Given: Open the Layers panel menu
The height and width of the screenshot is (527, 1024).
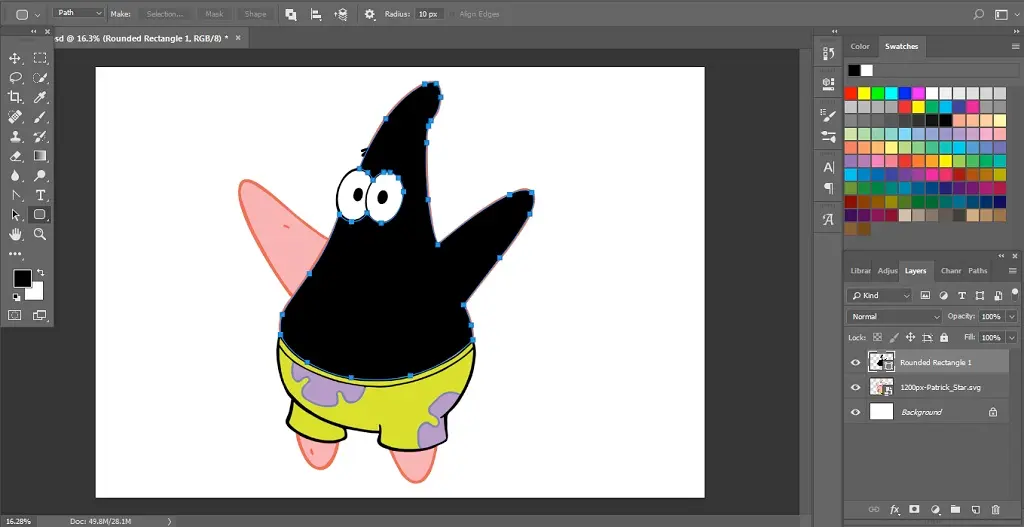Looking at the screenshot, I should pyautogui.click(x=1013, y=270).
